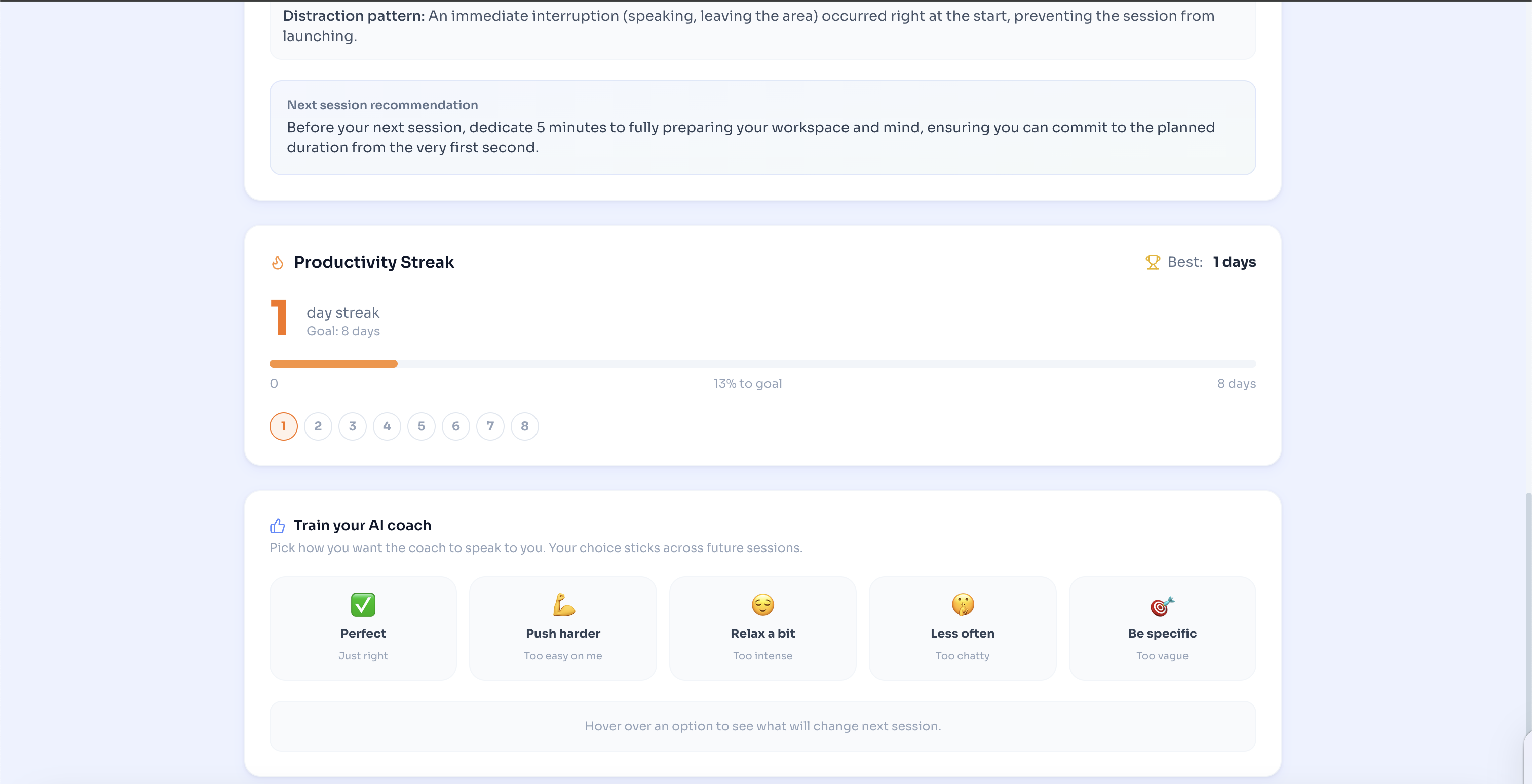Click the flame icon beside Productivity Streak

pos(277,262)
